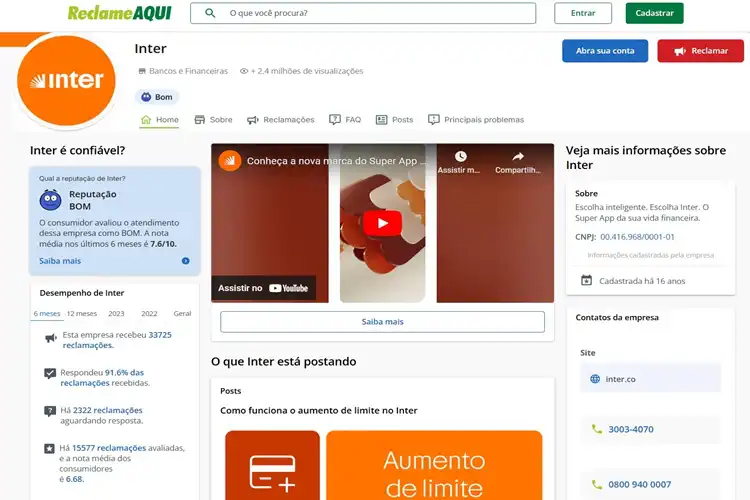Open post 'Como funciona o aumento de limite'
The width and height of the screenshot is (750, 500).
click(x=319, y=411)
